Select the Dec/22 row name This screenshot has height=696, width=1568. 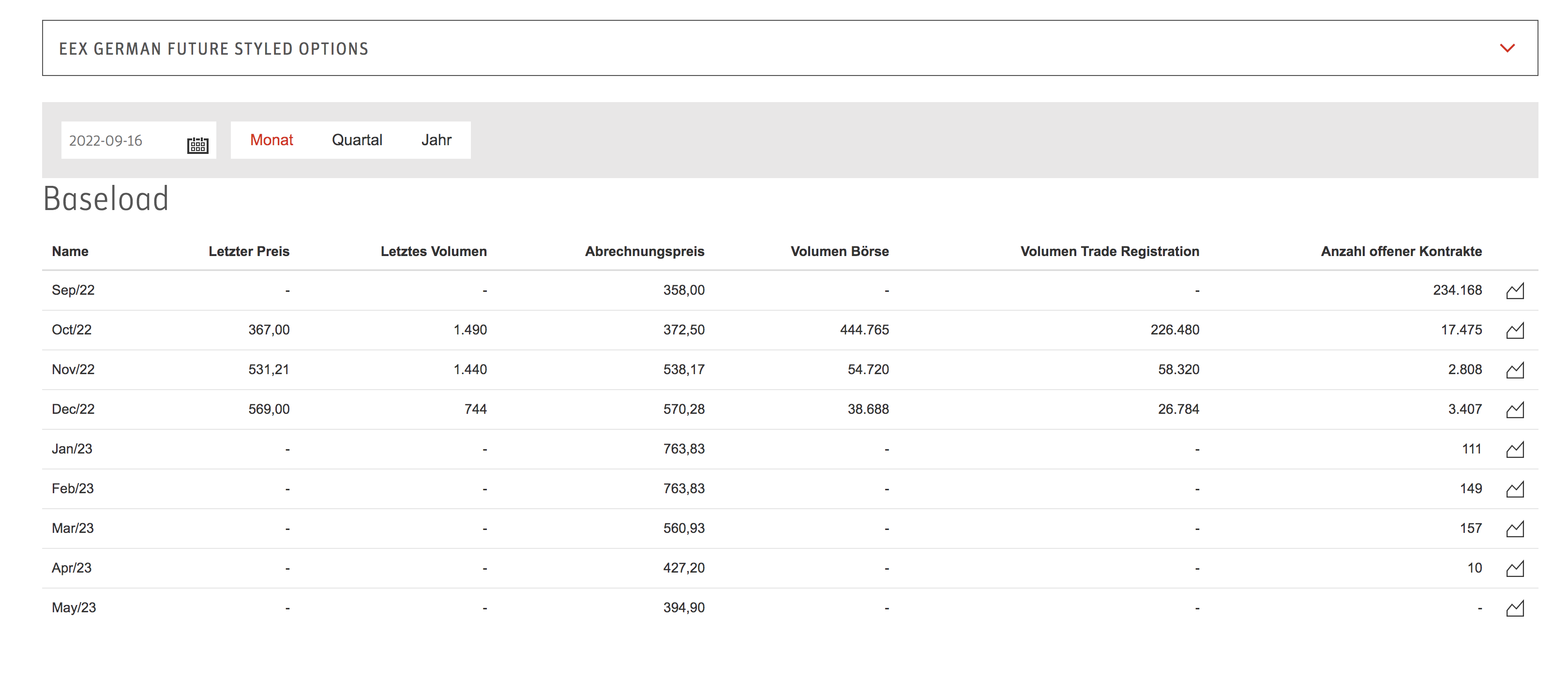[73, 409]
